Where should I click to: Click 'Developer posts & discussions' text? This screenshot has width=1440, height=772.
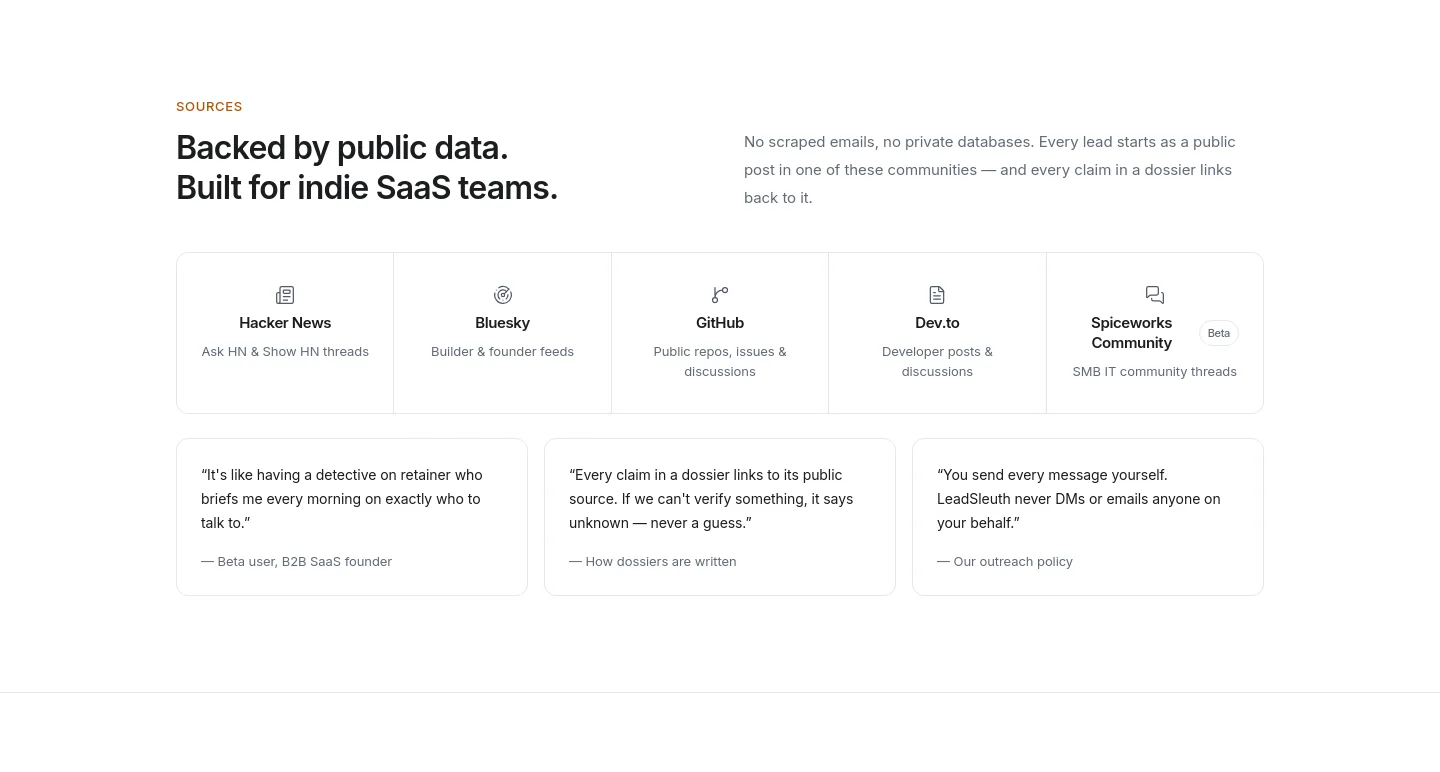point(937,362)
